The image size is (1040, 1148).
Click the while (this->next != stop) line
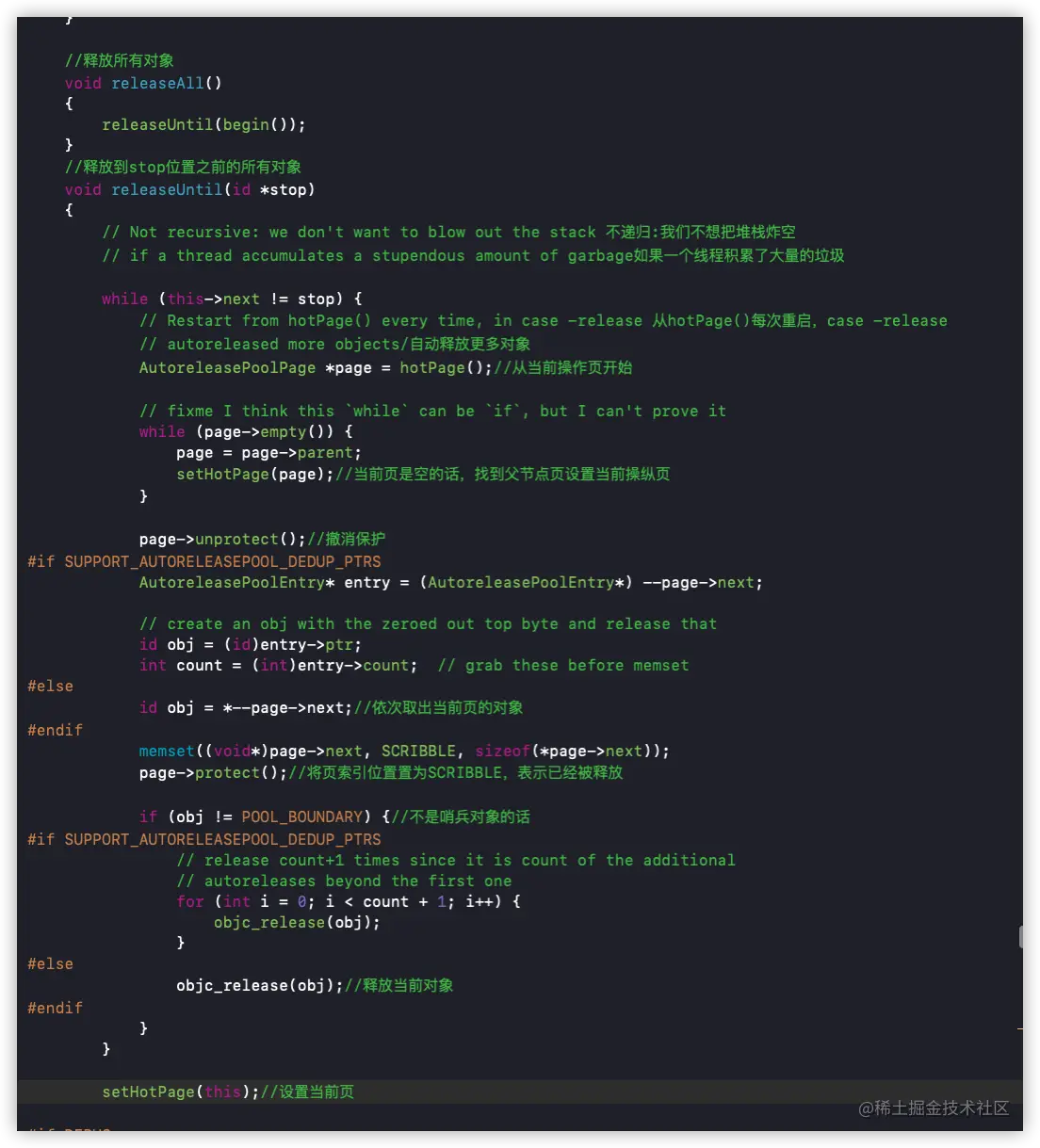[232, 299]
